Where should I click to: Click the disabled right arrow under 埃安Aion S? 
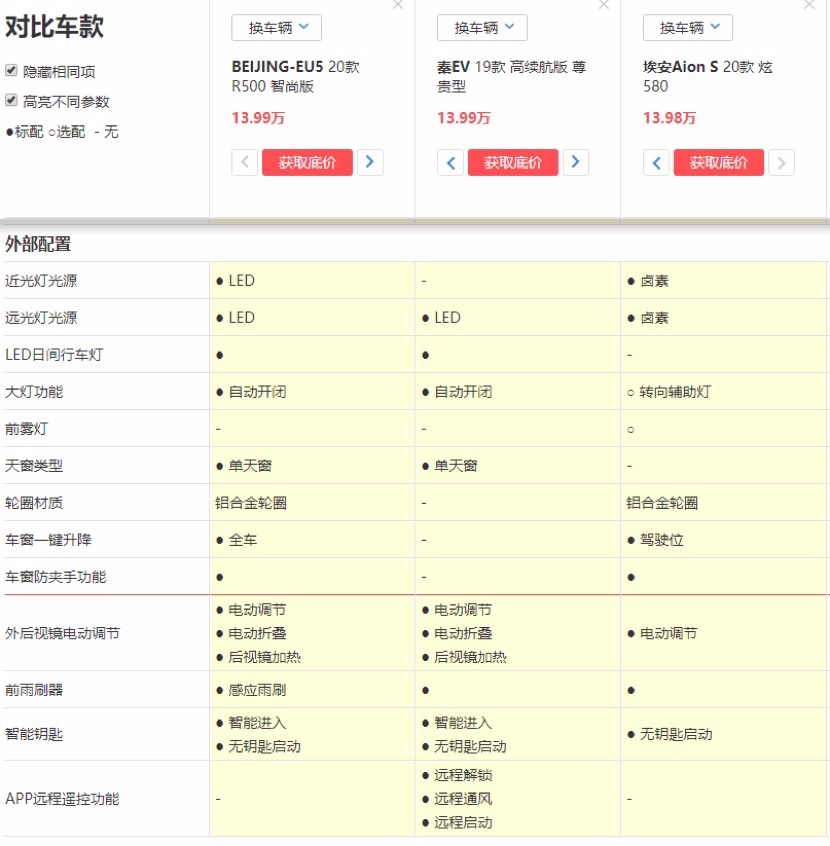point(781,162)
